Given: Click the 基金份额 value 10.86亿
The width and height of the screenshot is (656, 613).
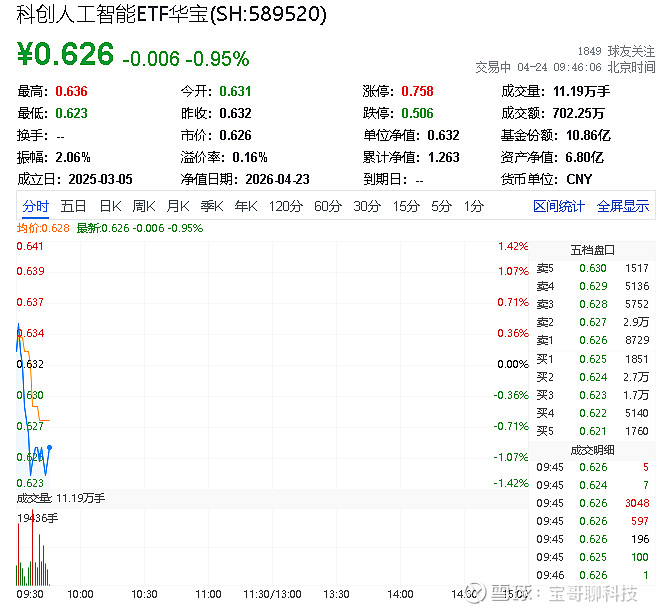Looking at the screenshot, I should click(588, 136).
